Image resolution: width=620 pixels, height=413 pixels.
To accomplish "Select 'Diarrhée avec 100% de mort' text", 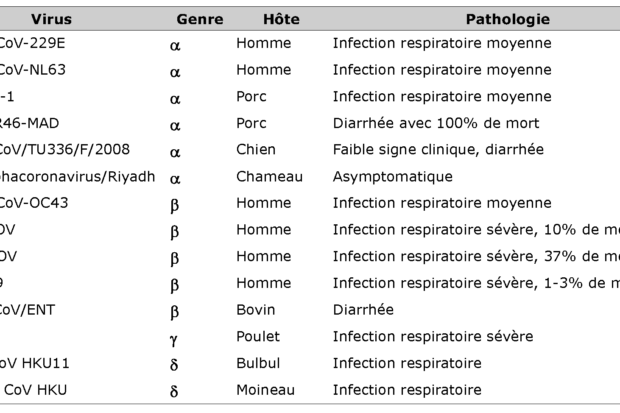I will point(436,123).
